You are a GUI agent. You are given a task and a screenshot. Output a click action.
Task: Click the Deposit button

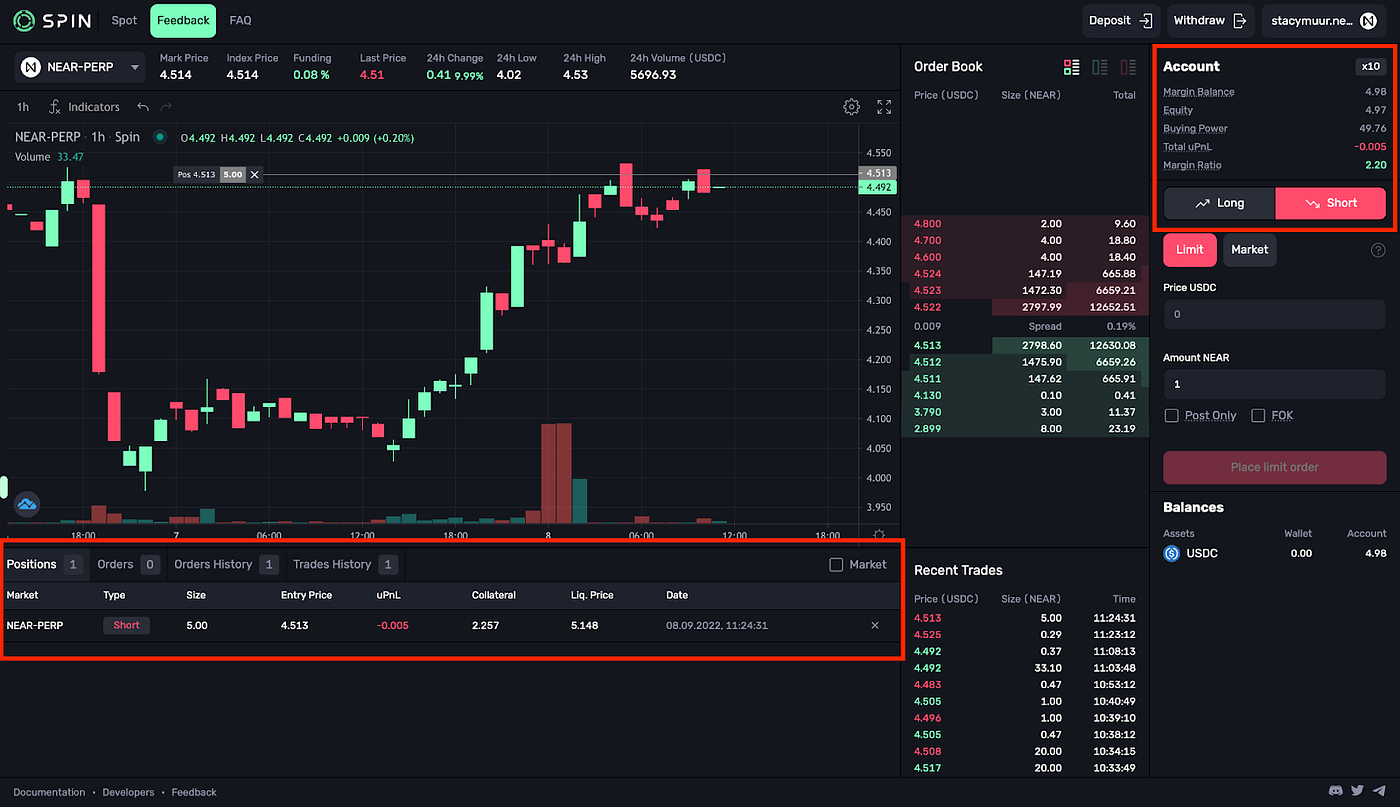coord(1120,20)
